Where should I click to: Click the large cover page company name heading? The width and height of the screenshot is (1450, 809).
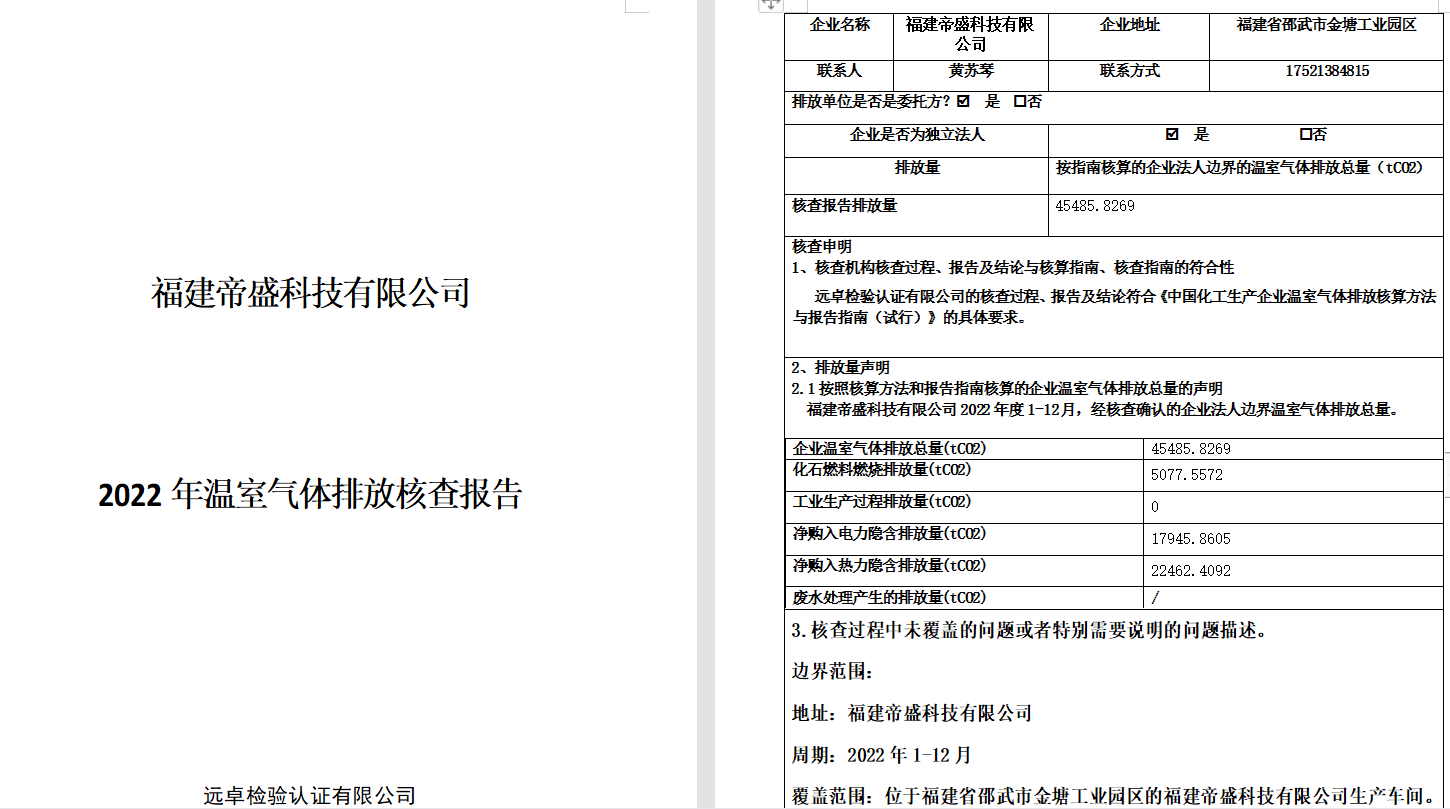[x=310, y=293]
